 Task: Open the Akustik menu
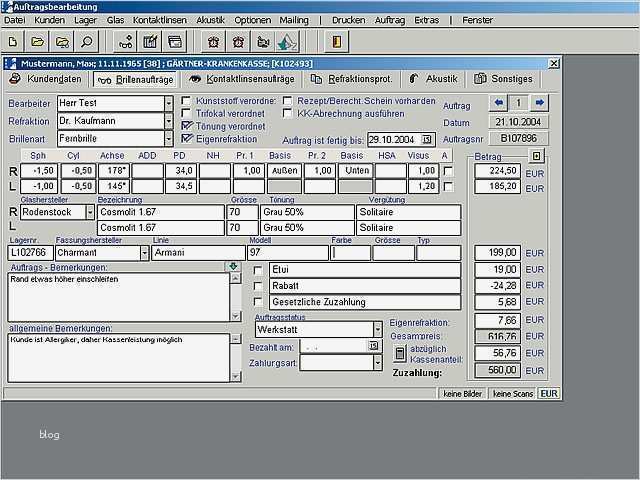click(x=210, y=20)
